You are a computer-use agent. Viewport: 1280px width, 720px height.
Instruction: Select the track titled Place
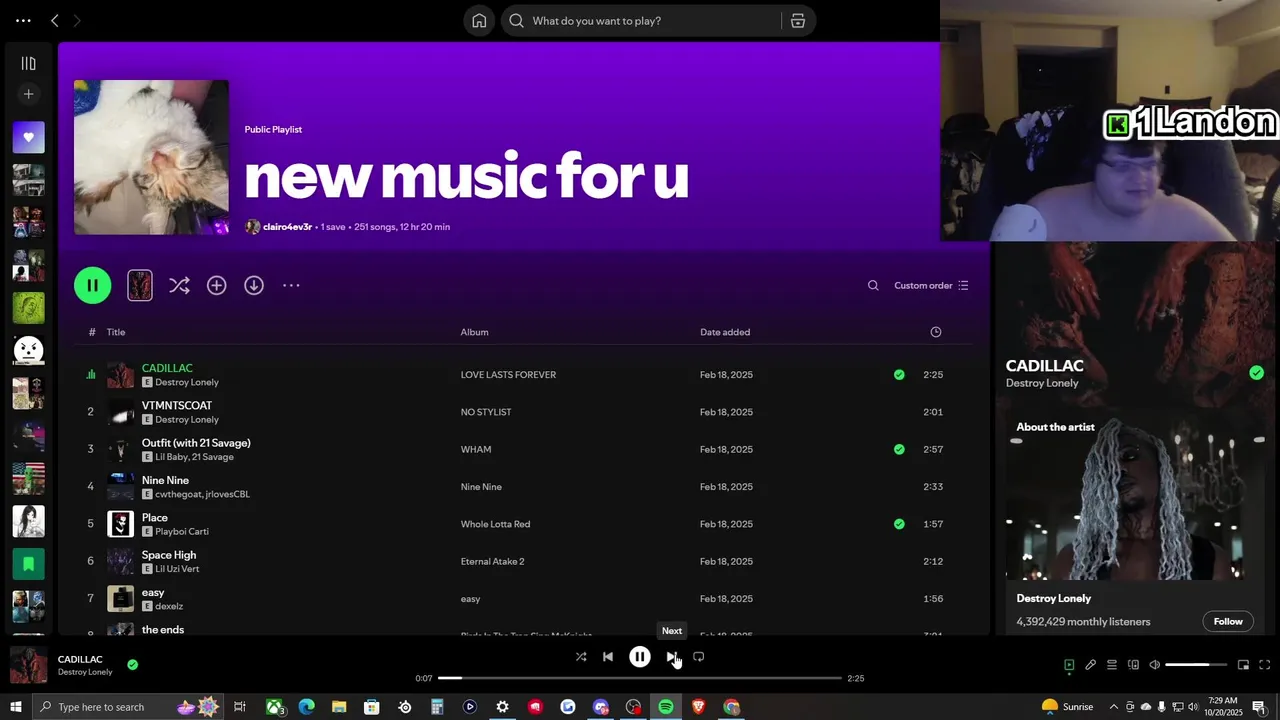(155, 517)
